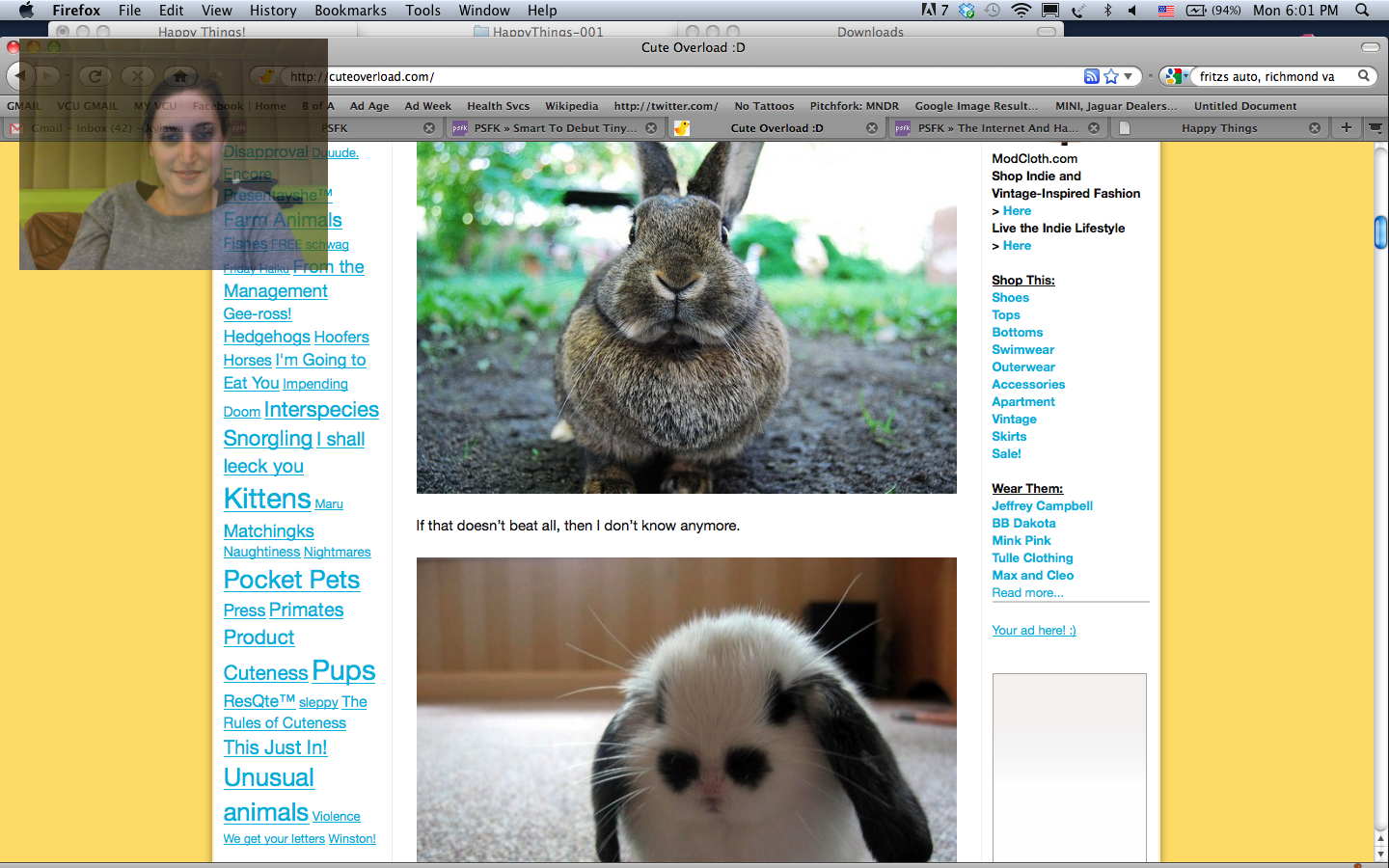The image size is (1389, 868).
Task: Click the browser Back button
Action: (21, 75)
